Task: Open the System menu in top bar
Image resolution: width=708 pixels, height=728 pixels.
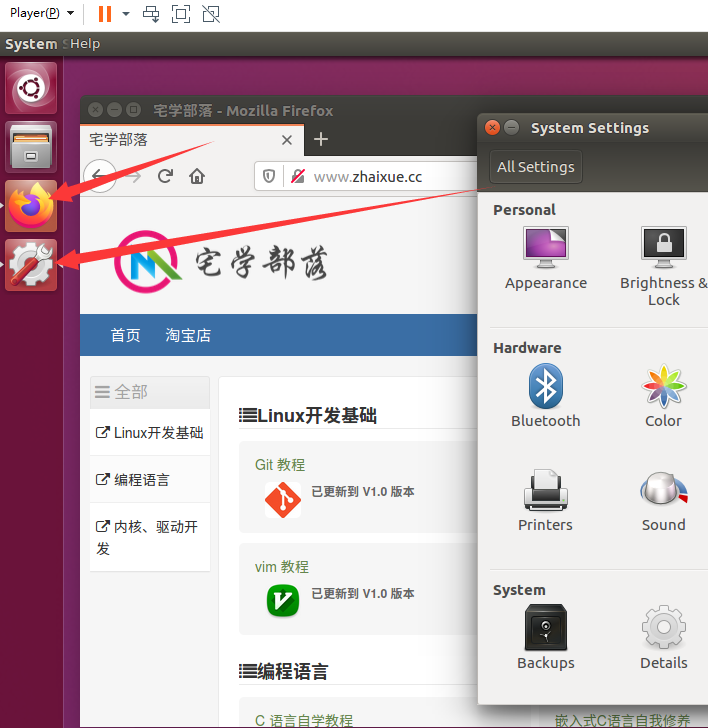Action: point(31,44)
